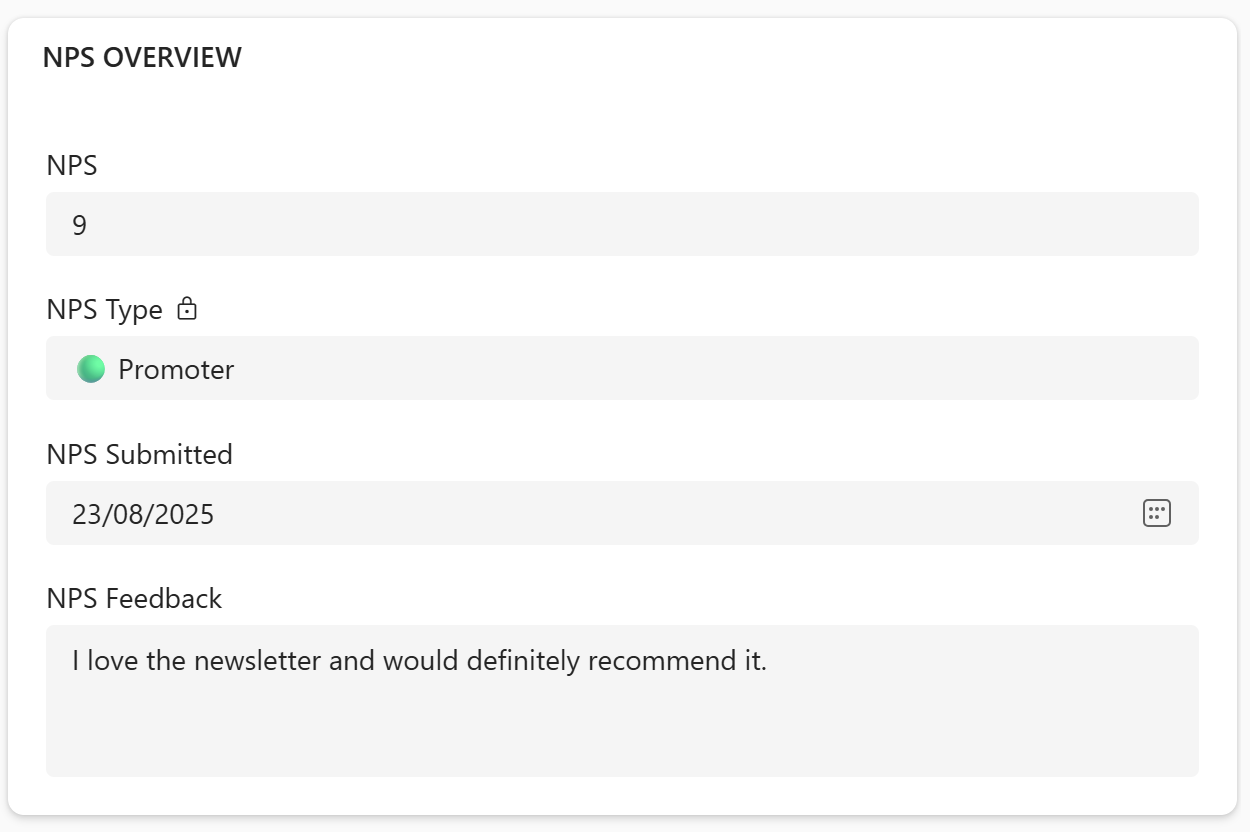Image resolution: width=1250 pixels, height=832 pixels.
Task: Click the NPS Submitted label
Action: (x=139, y=454)
